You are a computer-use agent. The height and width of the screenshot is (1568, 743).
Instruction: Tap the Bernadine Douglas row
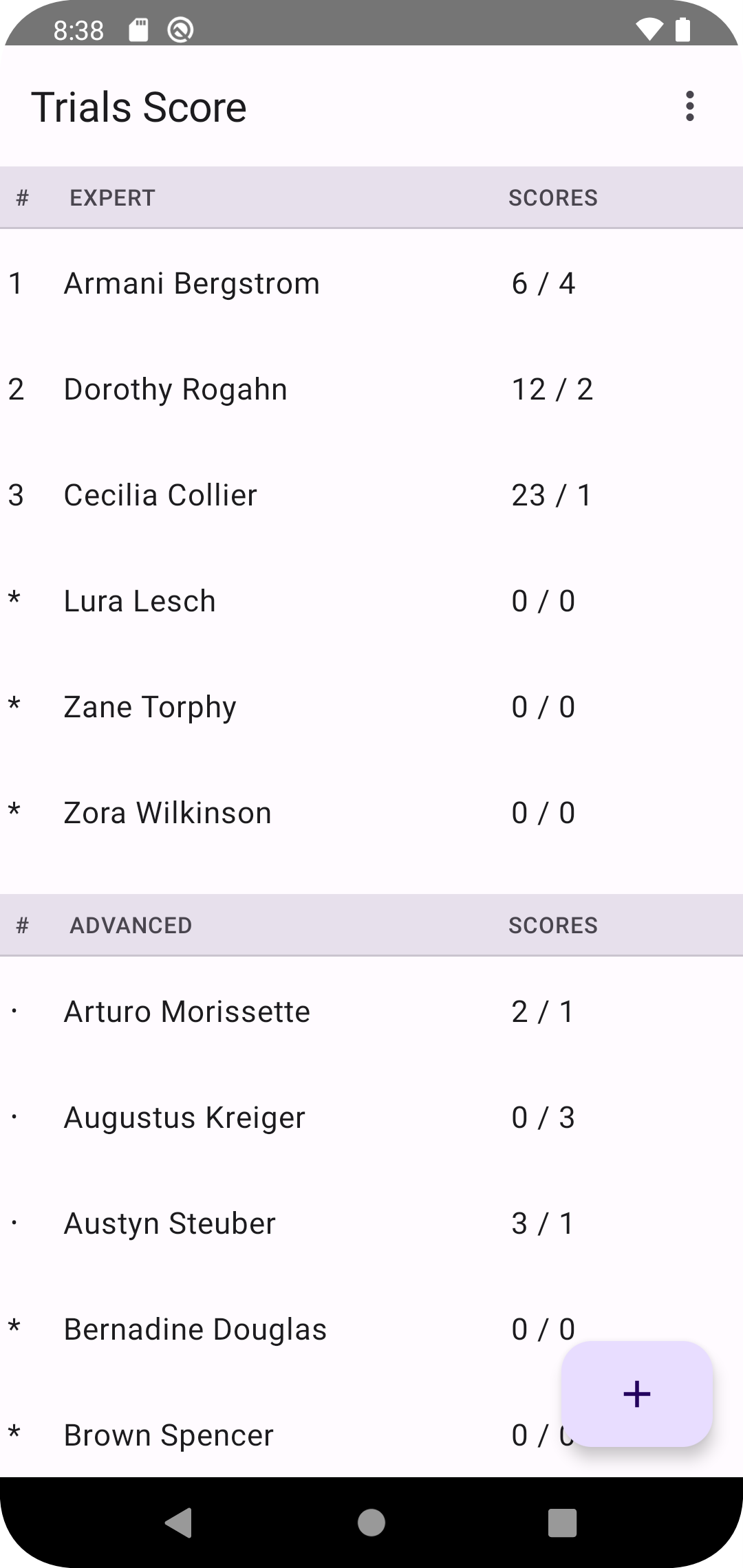(195, 1329)
